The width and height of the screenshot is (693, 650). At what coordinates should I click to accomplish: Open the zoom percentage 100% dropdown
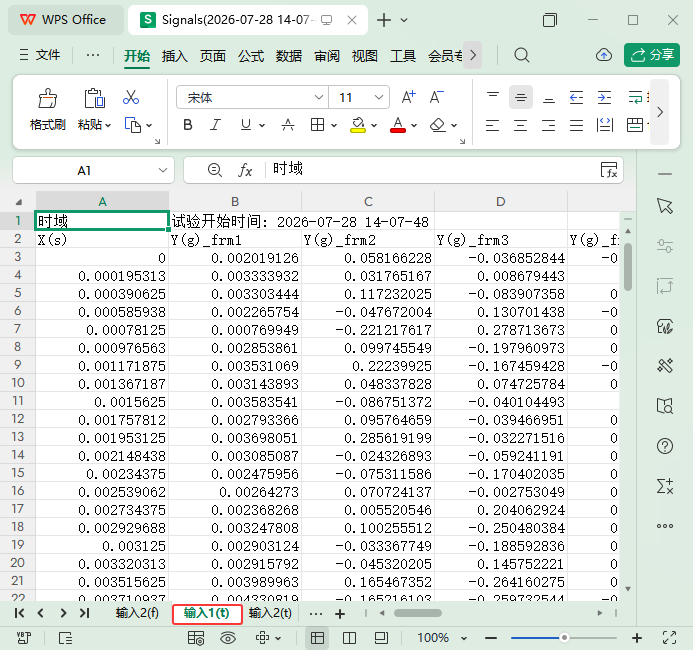464,638
